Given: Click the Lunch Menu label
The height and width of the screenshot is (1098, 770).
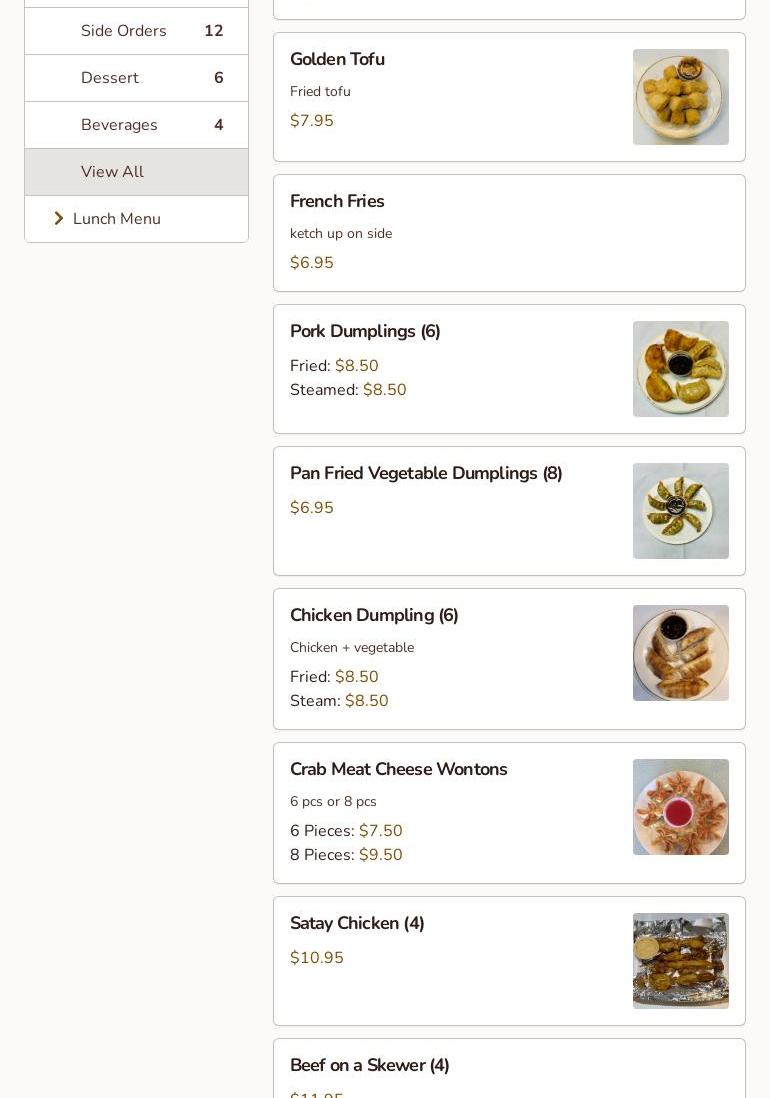Looking at the screenshot, I should 117,219.
